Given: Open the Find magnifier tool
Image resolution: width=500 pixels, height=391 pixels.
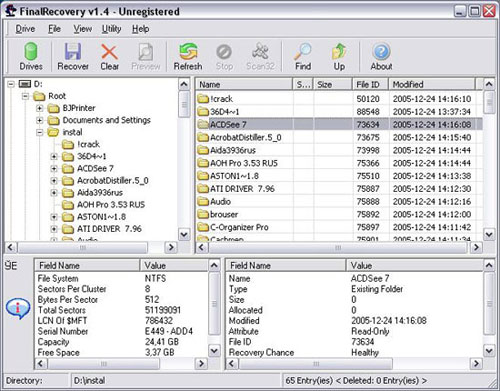Looking at the screenshot, I should pos(303,56).
